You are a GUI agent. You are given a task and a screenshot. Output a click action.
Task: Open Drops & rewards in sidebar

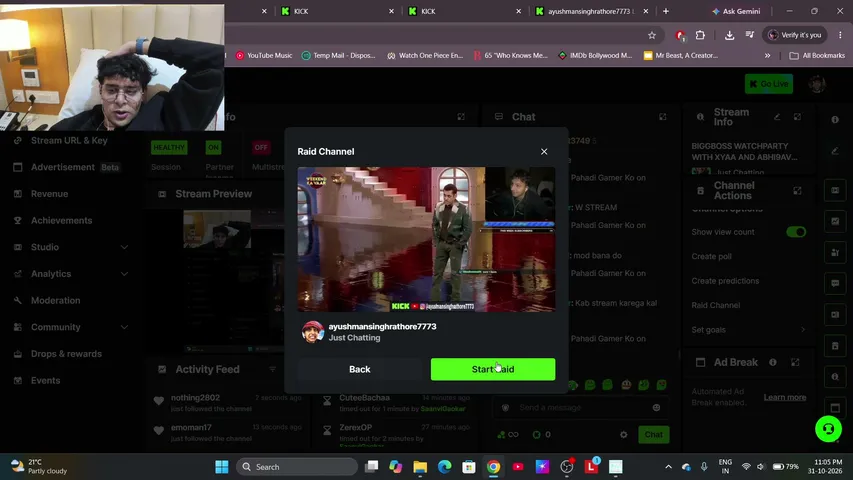tap(66, 354)
